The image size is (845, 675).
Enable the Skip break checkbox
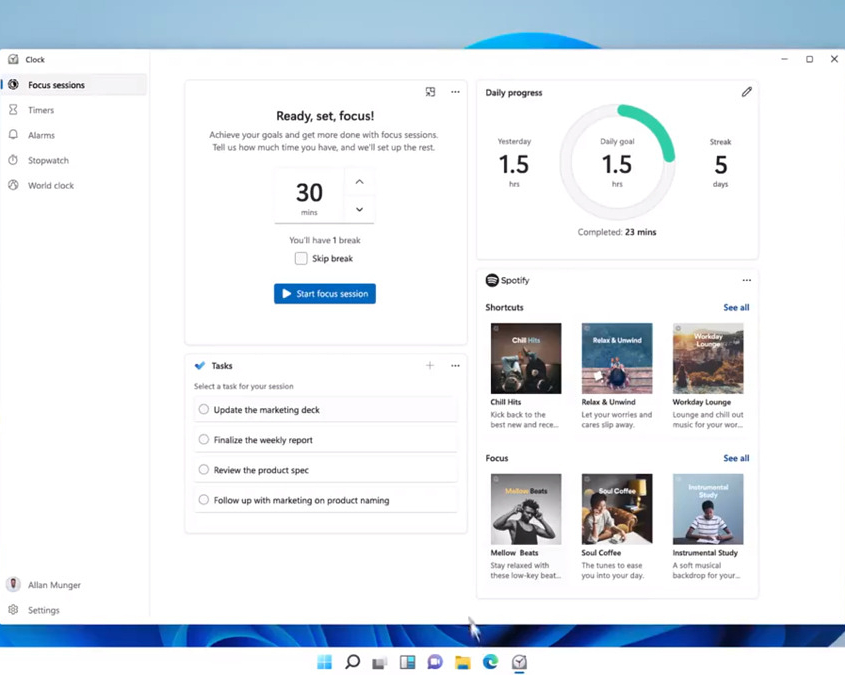tap(301, 258)
